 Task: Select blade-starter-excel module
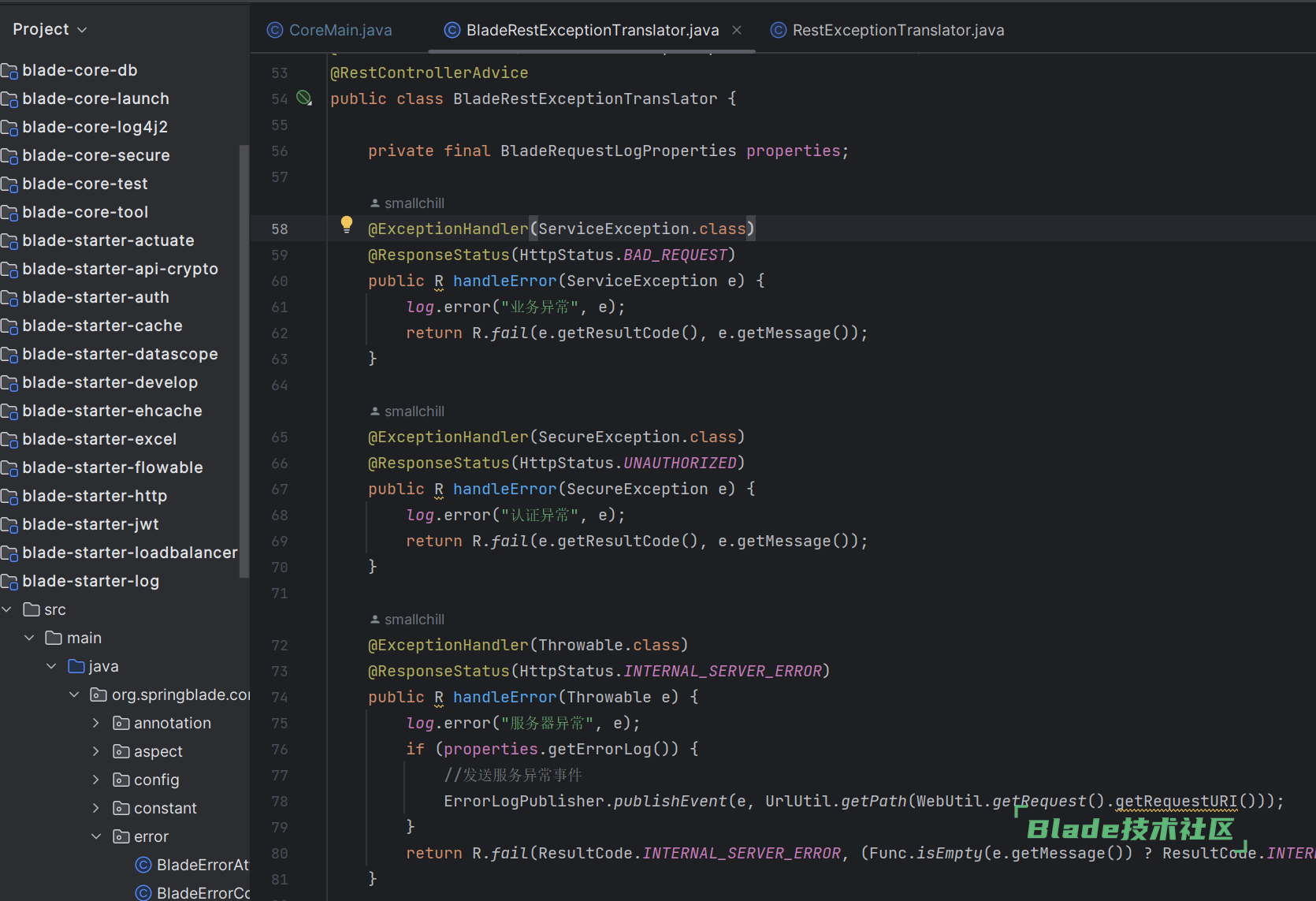click(99, 439)
